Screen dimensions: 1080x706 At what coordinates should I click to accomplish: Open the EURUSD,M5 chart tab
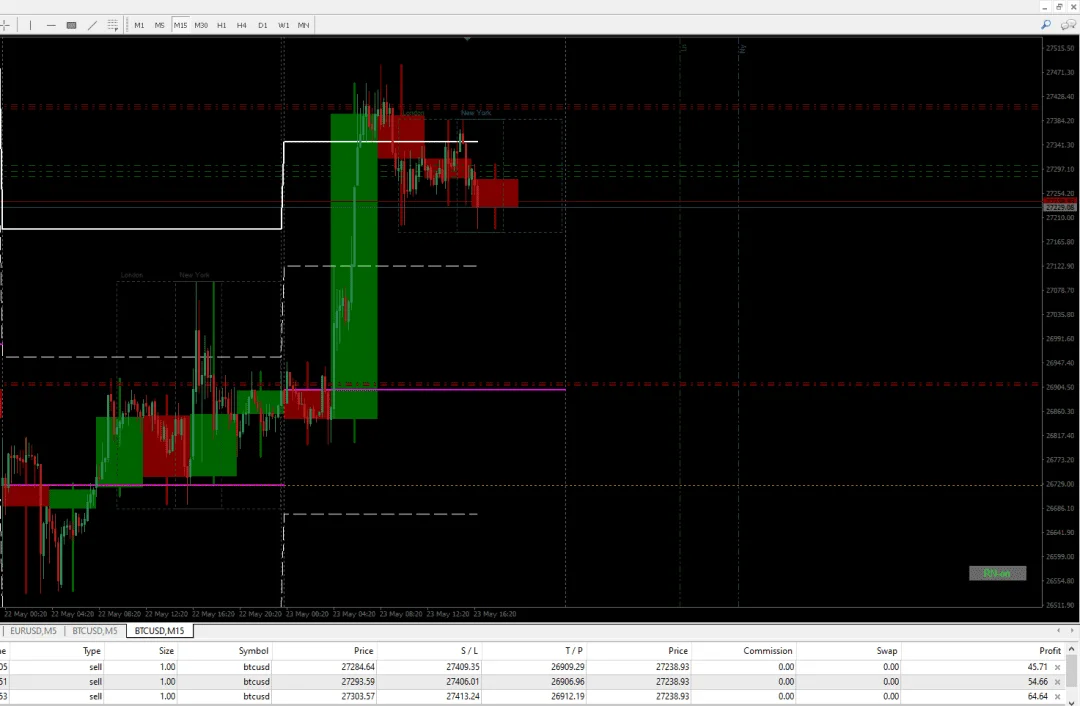33,630
